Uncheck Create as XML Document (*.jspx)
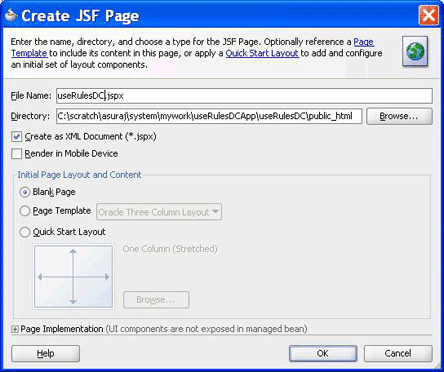The height and width of the screenshot is (372, 444). click(x=17, y=137)
